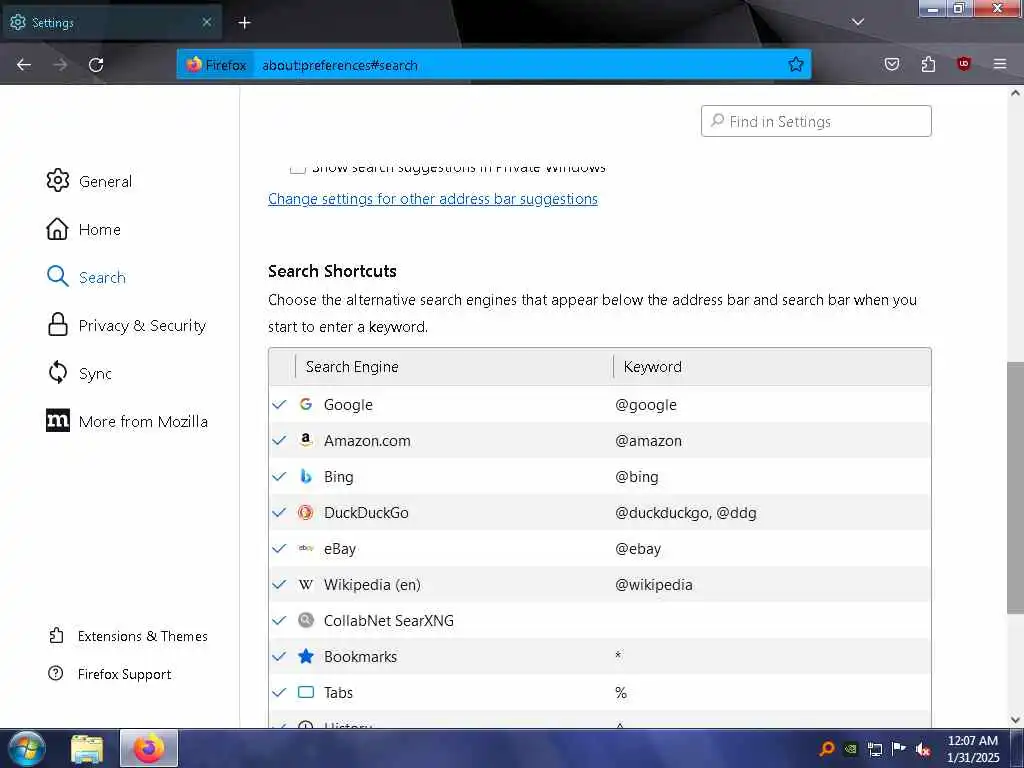
Task: Focus the Find in Settings field
Action: click(816, 121)
